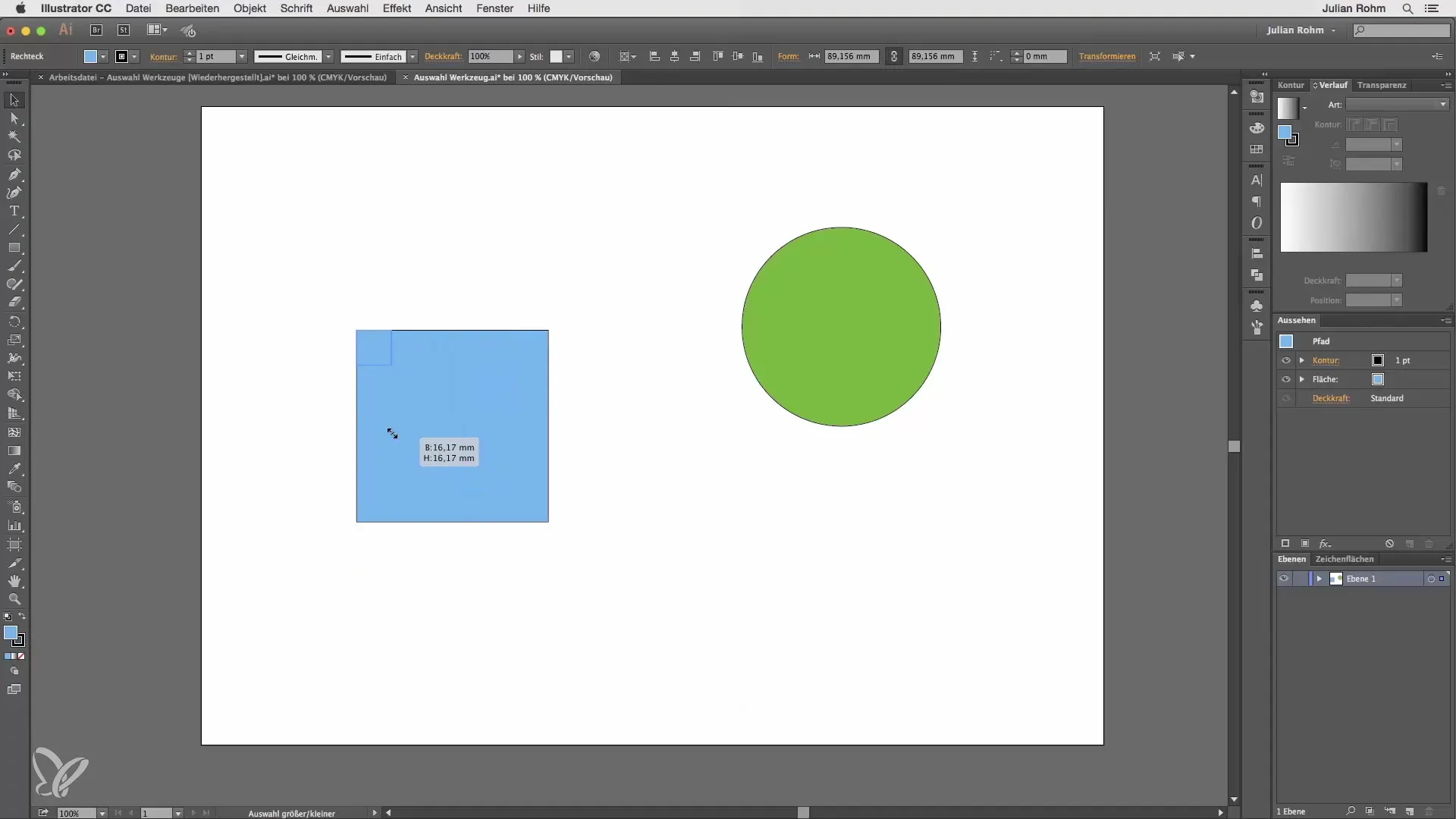Click the Kontur label in control bar
Viewport: 1456px width, 819px height.
(163, 57)
